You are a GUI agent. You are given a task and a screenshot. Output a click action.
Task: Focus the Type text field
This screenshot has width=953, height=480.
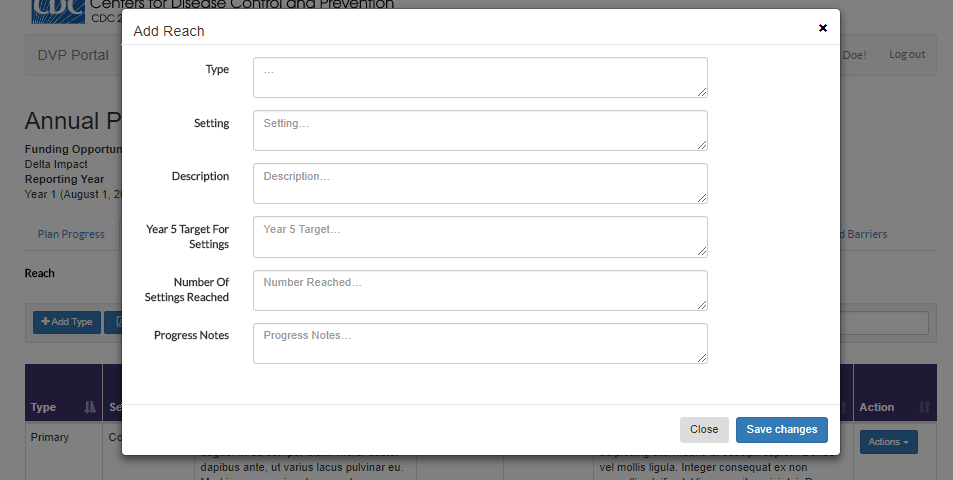point(480,77)
